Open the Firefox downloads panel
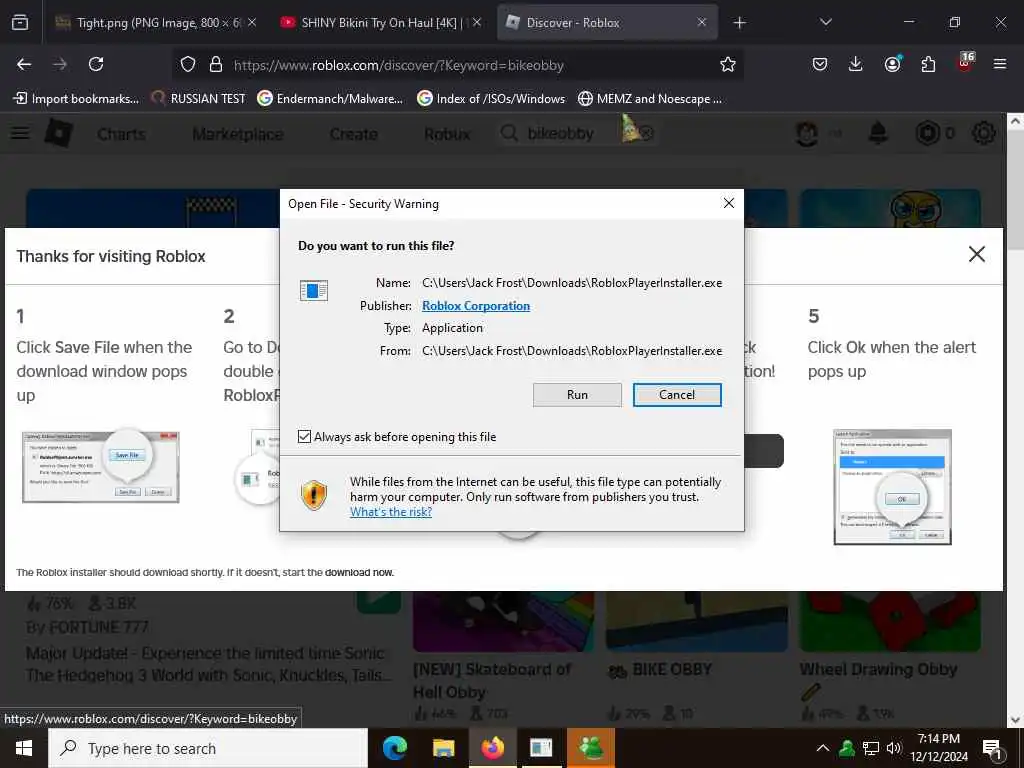Viewport: 1024px width, 768px height. [x=856, y=64]
